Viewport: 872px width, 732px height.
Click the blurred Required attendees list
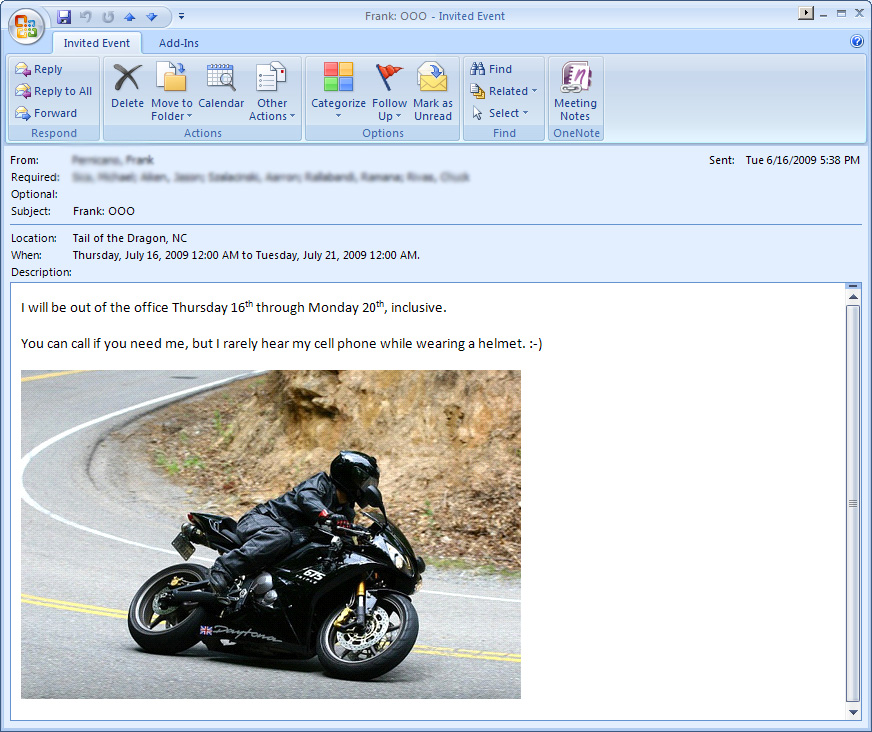pos(271,177)
